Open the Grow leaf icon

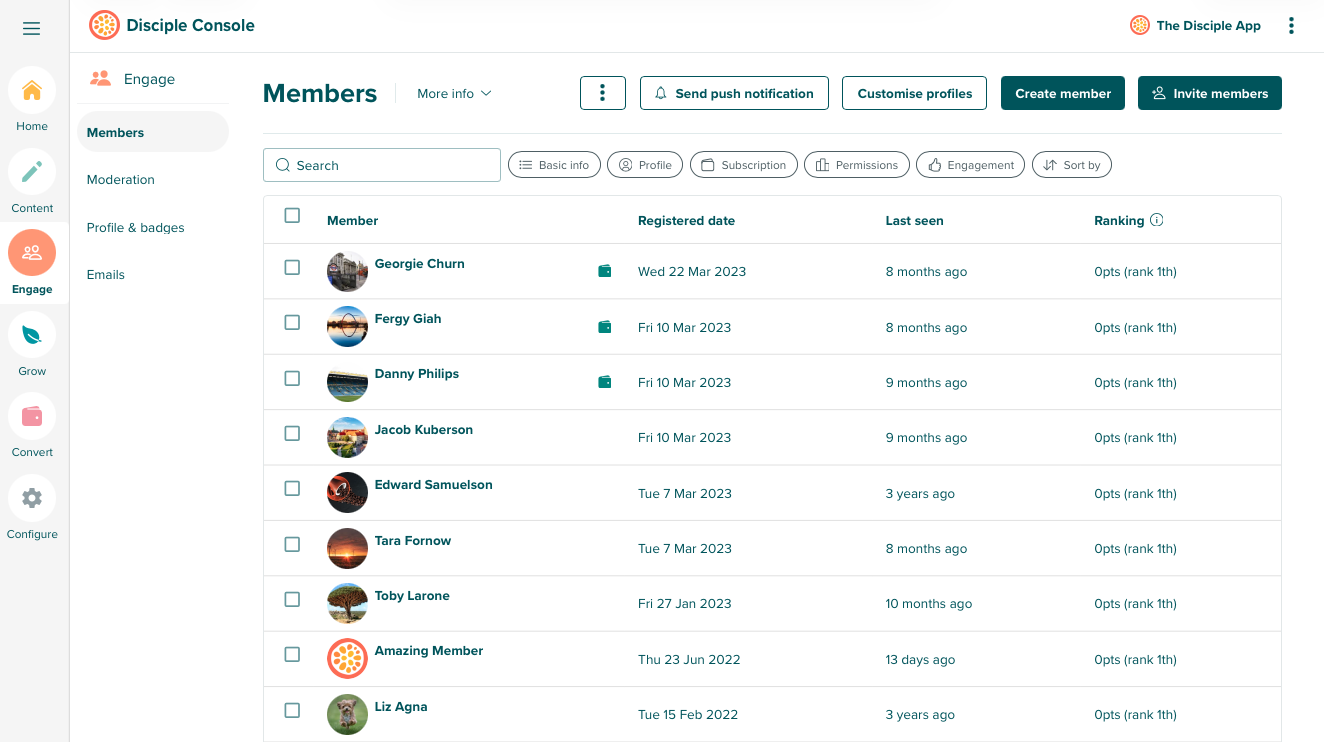tap(32, 335)
